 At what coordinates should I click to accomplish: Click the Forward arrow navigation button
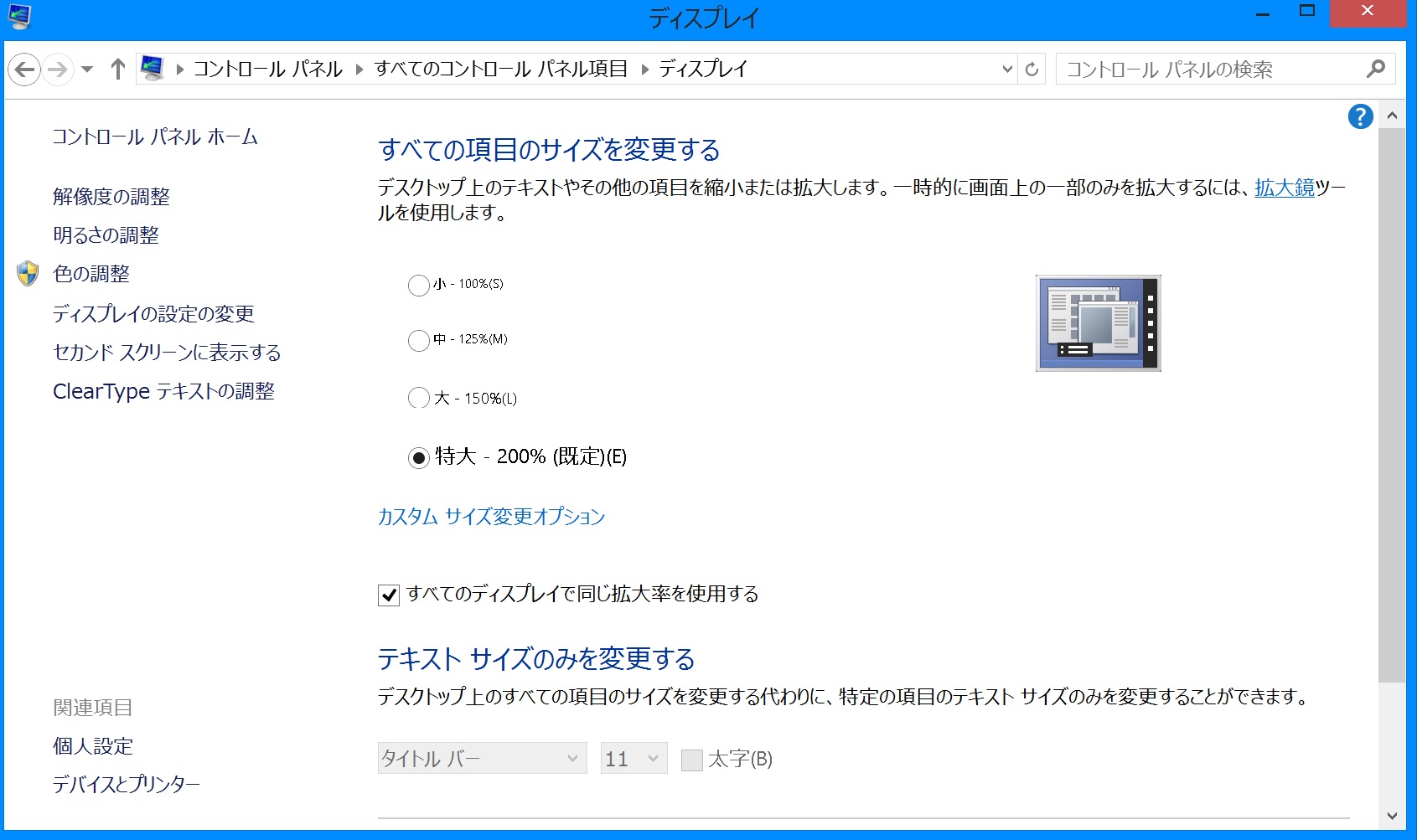coord(58,69)
